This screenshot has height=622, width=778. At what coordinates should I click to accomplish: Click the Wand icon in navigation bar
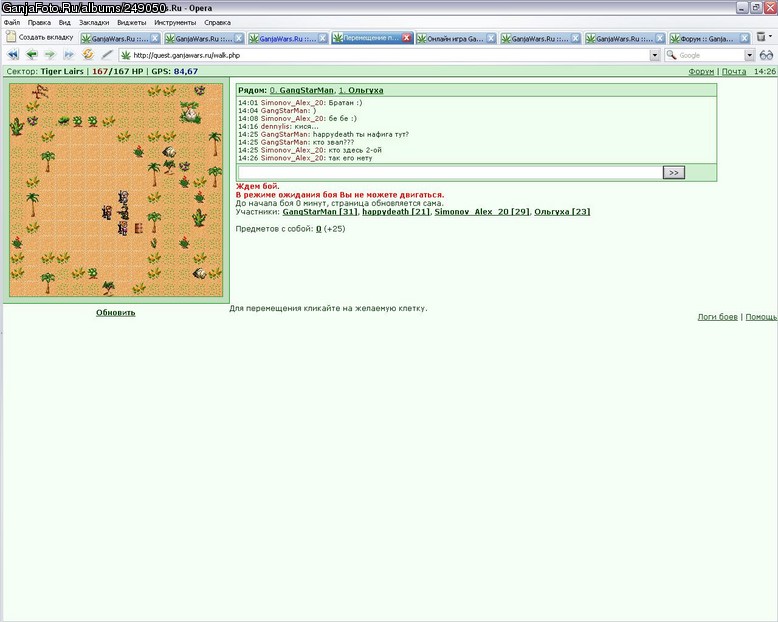tap(107, 55)
